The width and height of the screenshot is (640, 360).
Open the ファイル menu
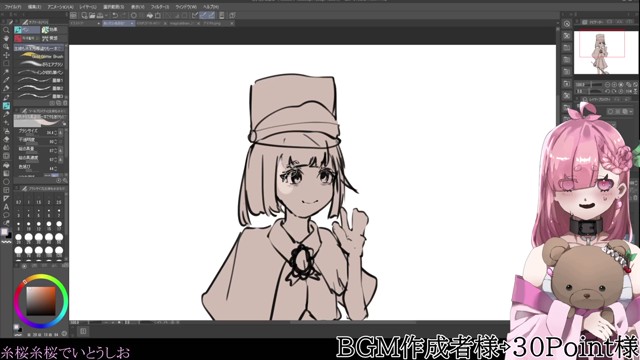coord(13,7)
